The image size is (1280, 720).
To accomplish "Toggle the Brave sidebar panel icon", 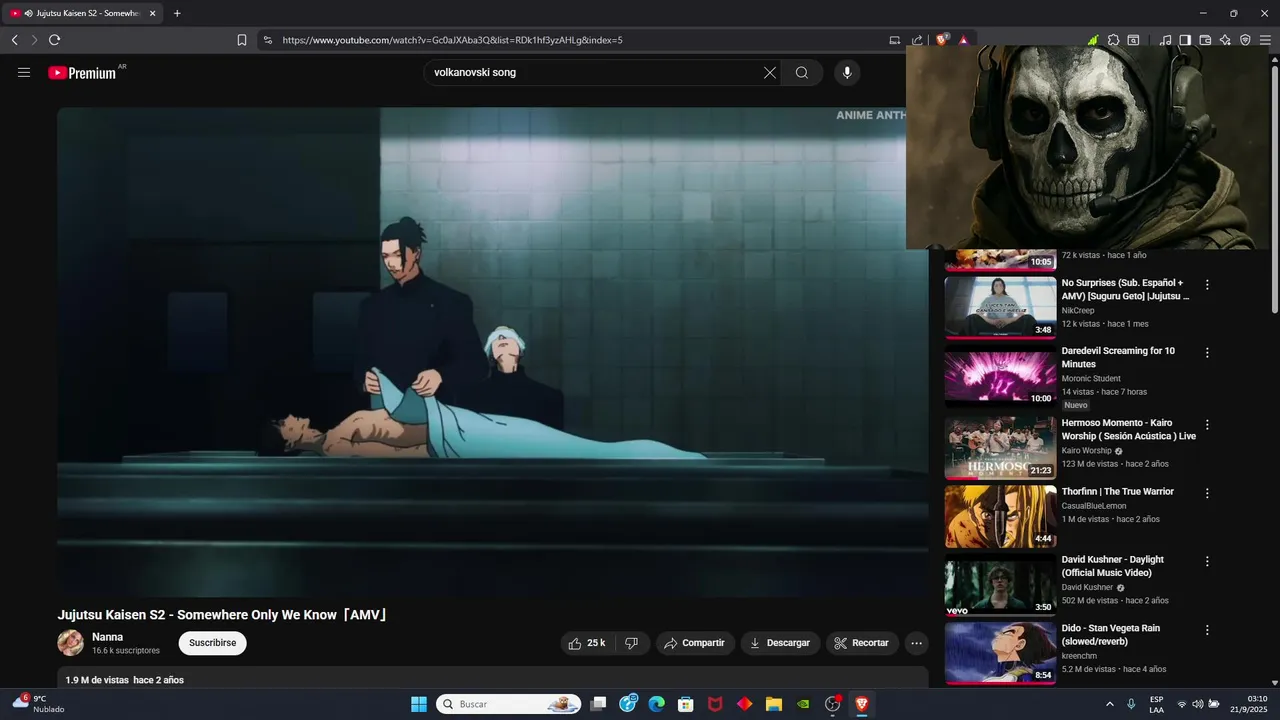I will [x=1185, y=40].
